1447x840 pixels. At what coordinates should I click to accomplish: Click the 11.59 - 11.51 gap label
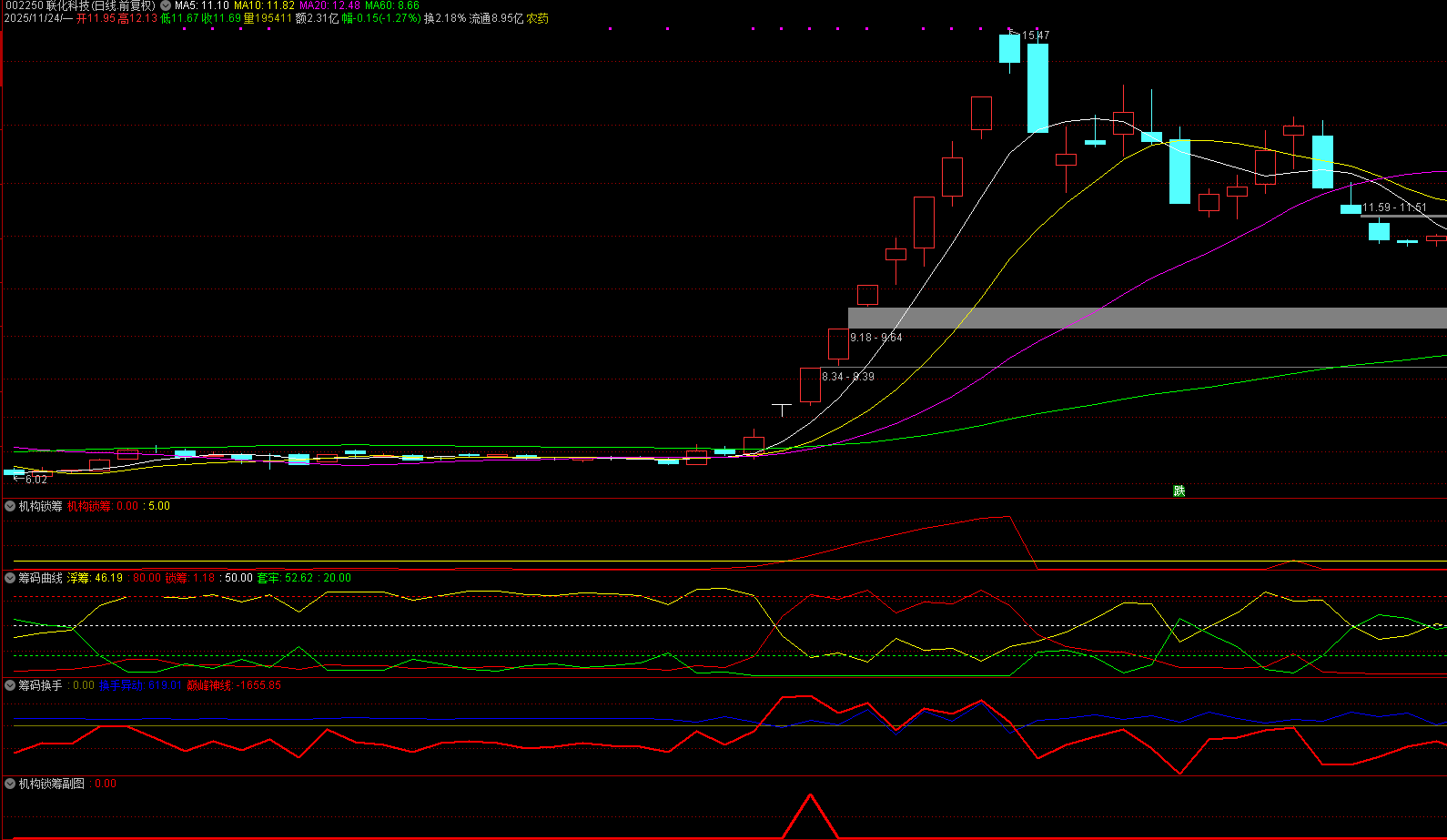[1393, 207]
